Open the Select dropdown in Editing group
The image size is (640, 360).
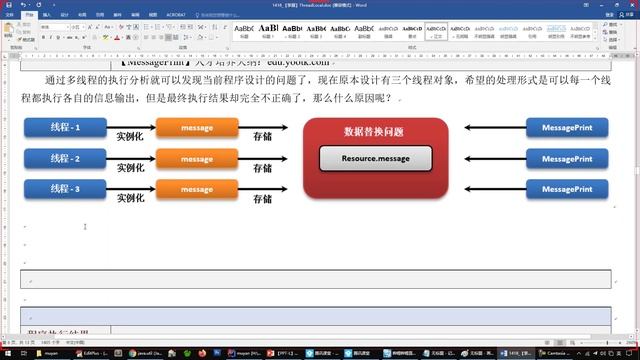pyautogui.click(x=611, y=40)
